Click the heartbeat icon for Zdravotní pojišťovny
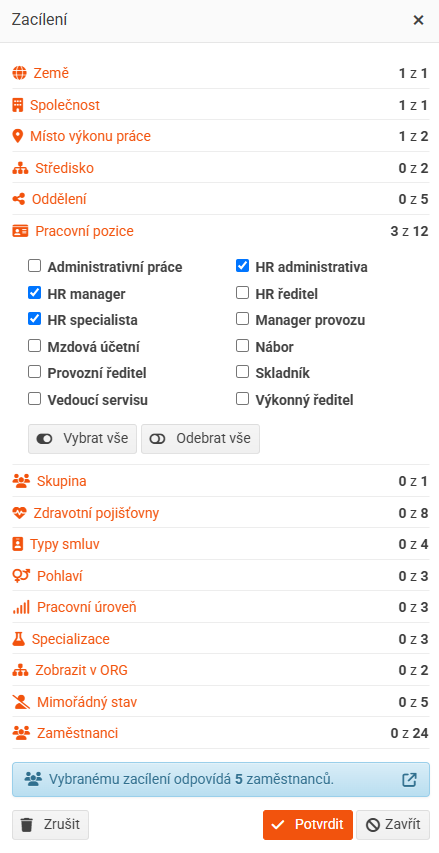Image resolution: width=439 pixels, height=853 pixels. 20,513
